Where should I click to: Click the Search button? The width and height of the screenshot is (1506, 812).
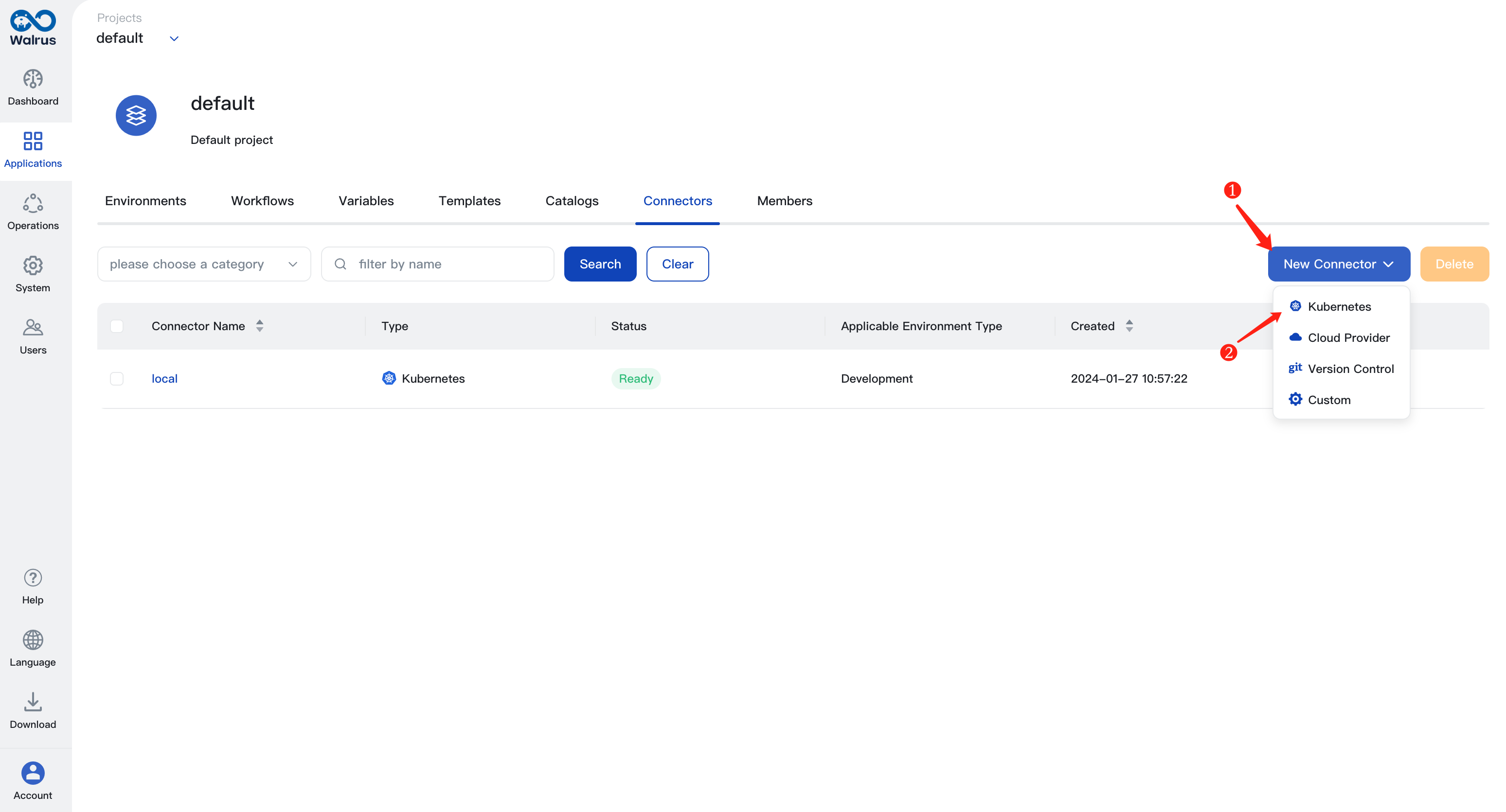[600, 264]
